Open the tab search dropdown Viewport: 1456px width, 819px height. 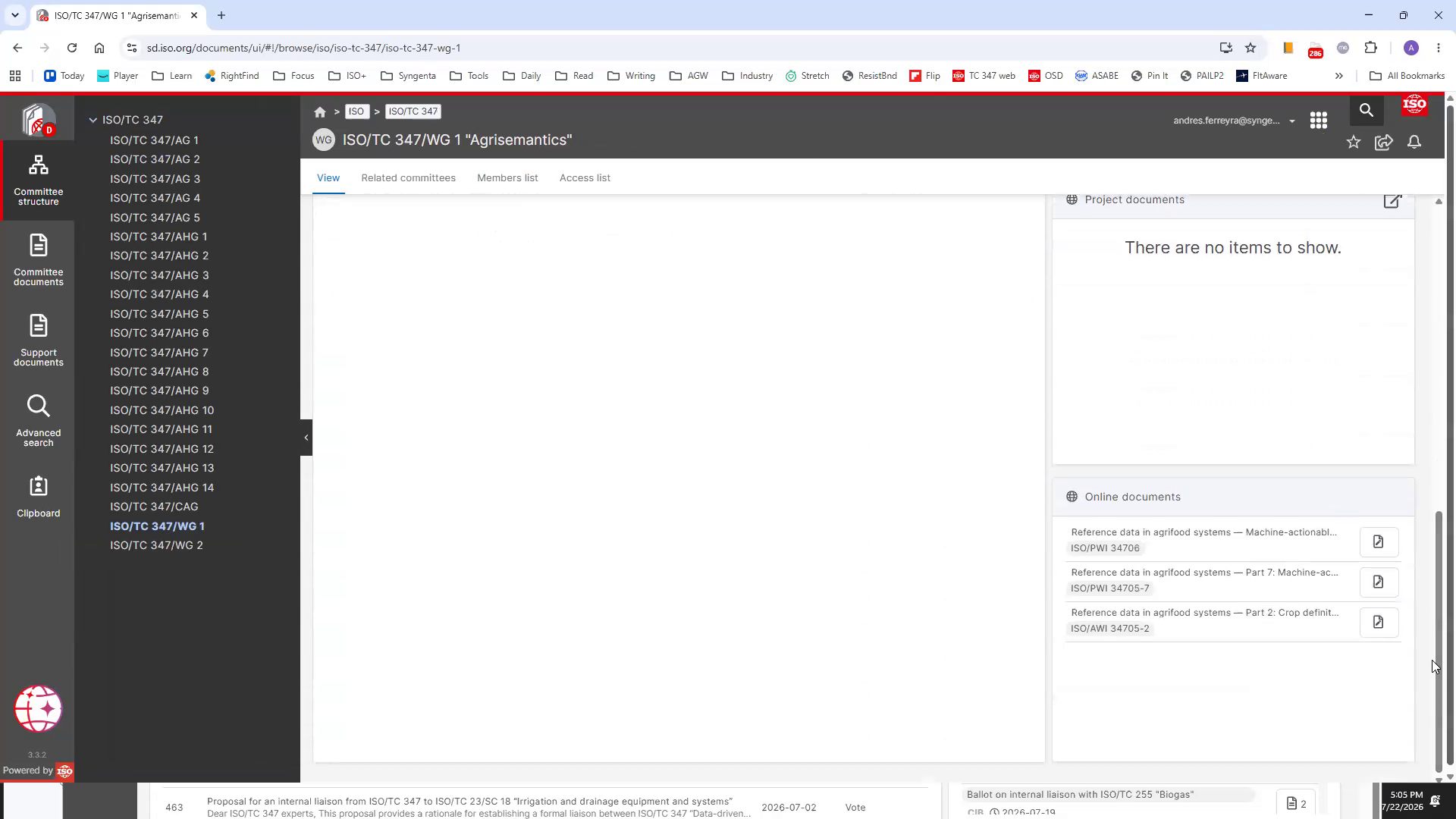pyautogui.click(x=14, y=15)
